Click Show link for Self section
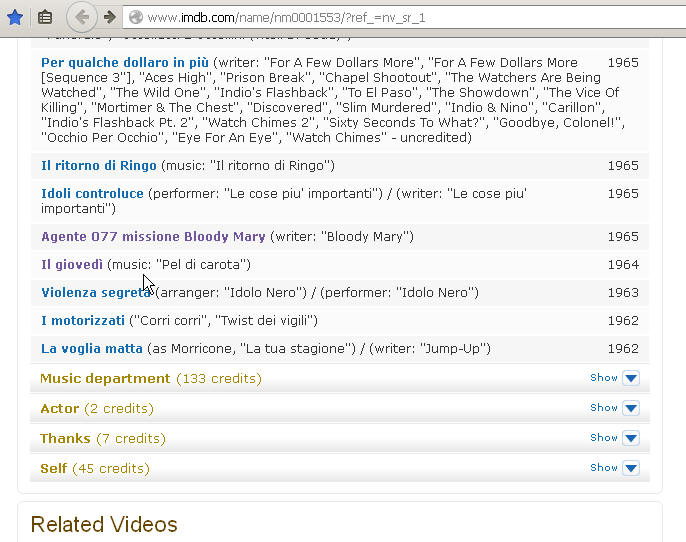Screen dimensions: 686x542 tap(604, 468)
